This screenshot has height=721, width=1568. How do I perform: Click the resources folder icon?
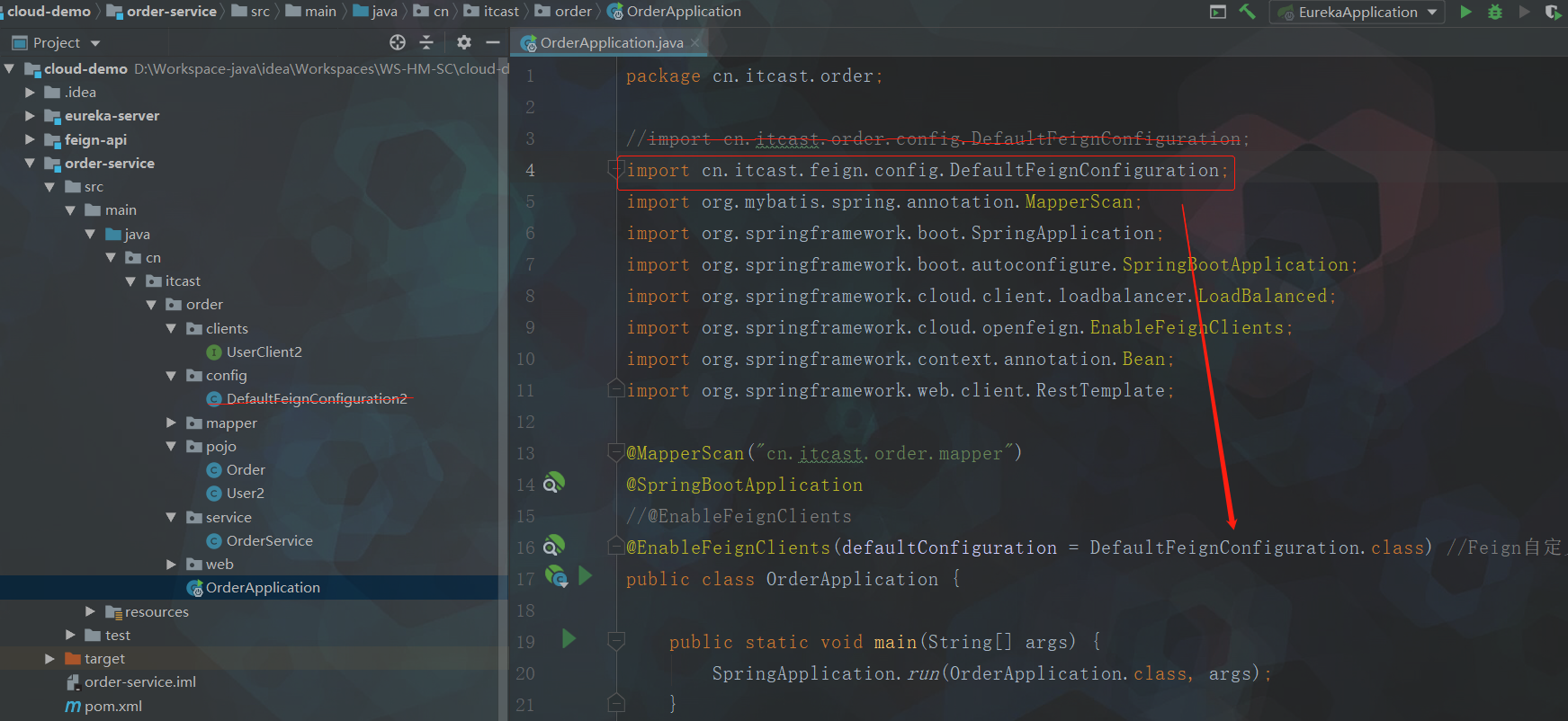pos(113,612)
